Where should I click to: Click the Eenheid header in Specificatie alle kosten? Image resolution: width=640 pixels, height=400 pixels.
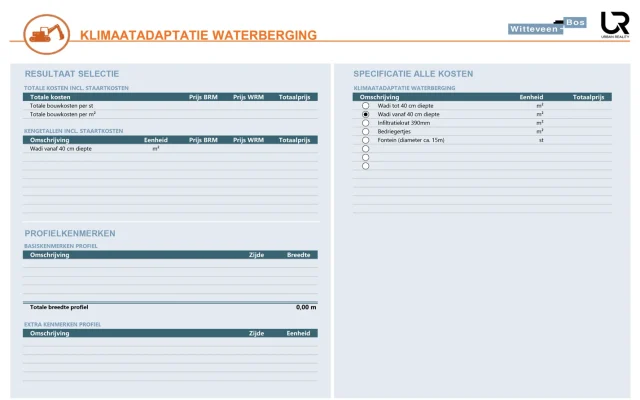(531, 97)
